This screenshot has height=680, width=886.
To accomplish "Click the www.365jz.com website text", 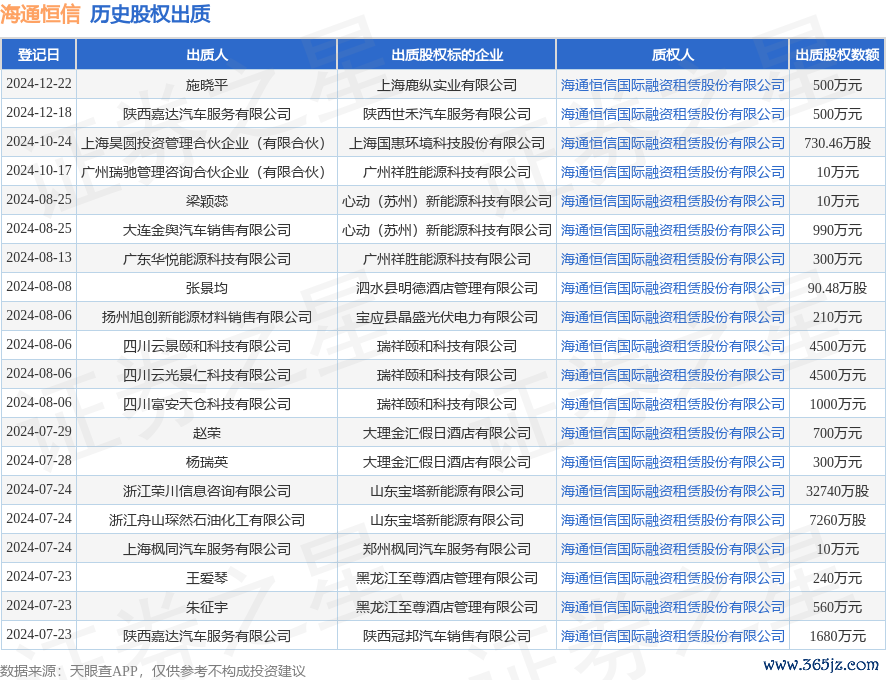I will click(x=821, y=664).
